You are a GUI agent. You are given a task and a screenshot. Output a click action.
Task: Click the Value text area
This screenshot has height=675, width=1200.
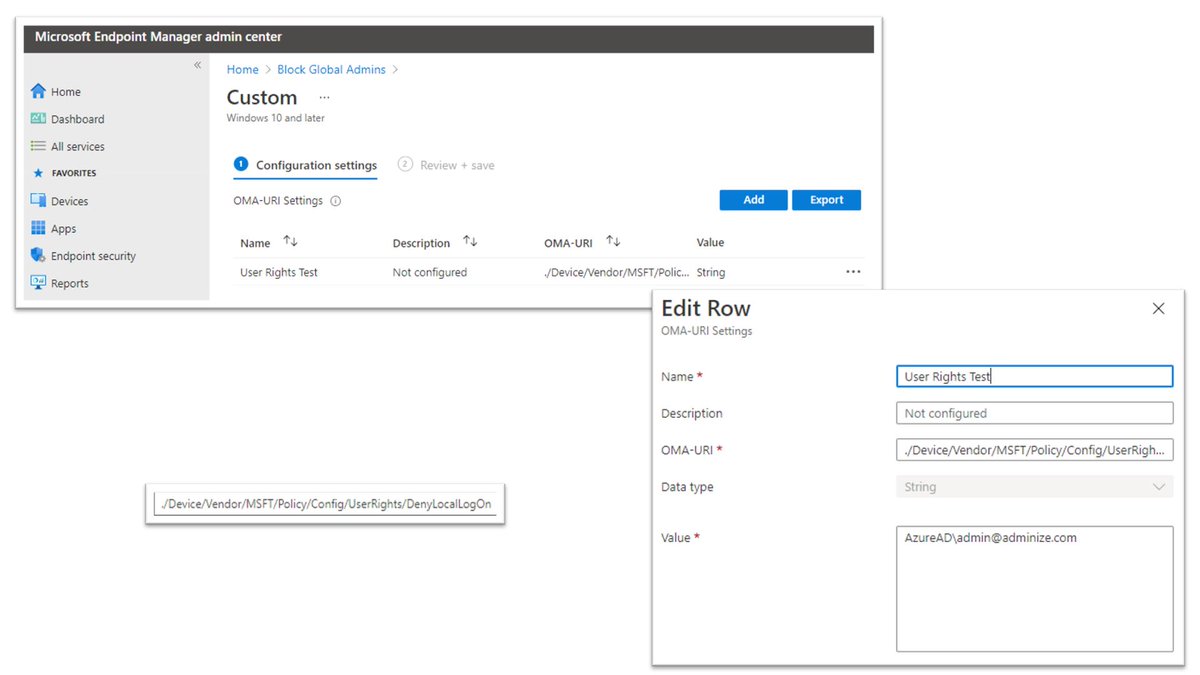point(1034,589)
